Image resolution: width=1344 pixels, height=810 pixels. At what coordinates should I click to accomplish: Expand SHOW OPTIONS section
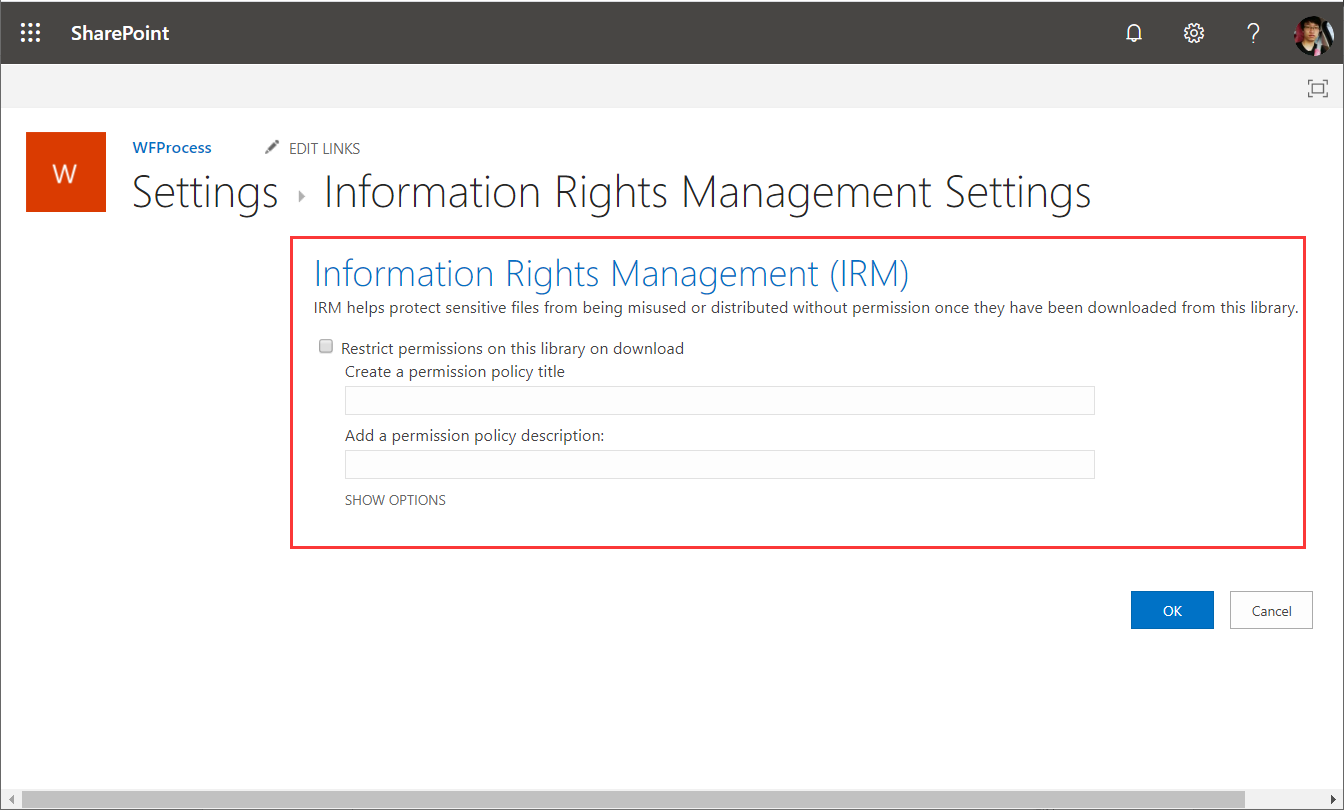(395, 500)
